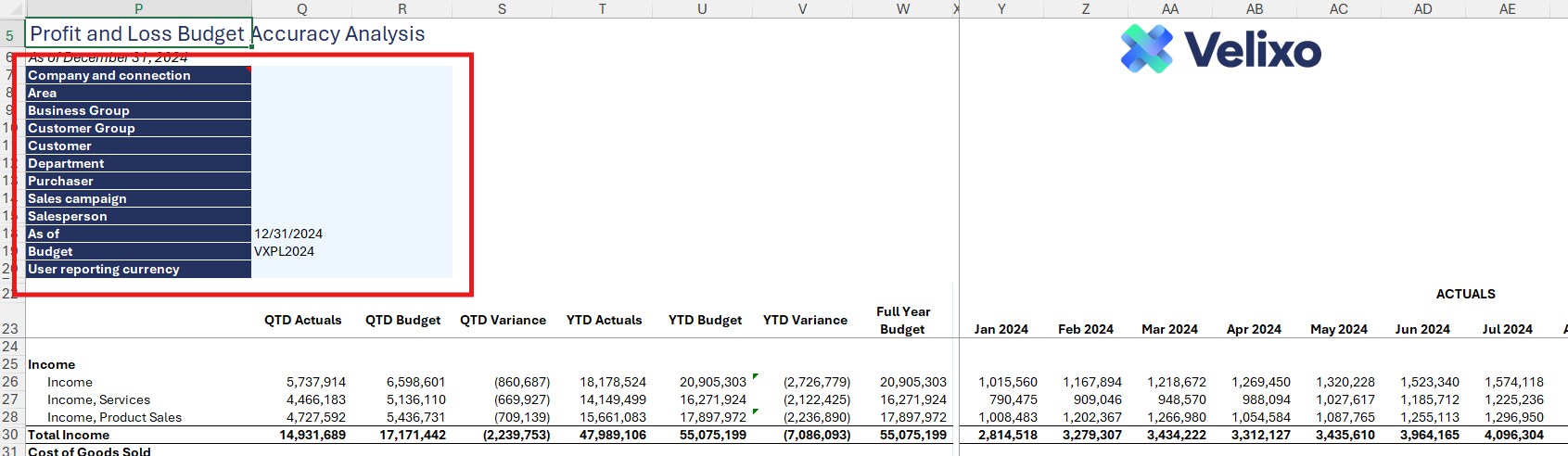Select the Total Income QTD Actuals value 14,931,689
This screenshot has height=456, width=1568.
point(312,435)
